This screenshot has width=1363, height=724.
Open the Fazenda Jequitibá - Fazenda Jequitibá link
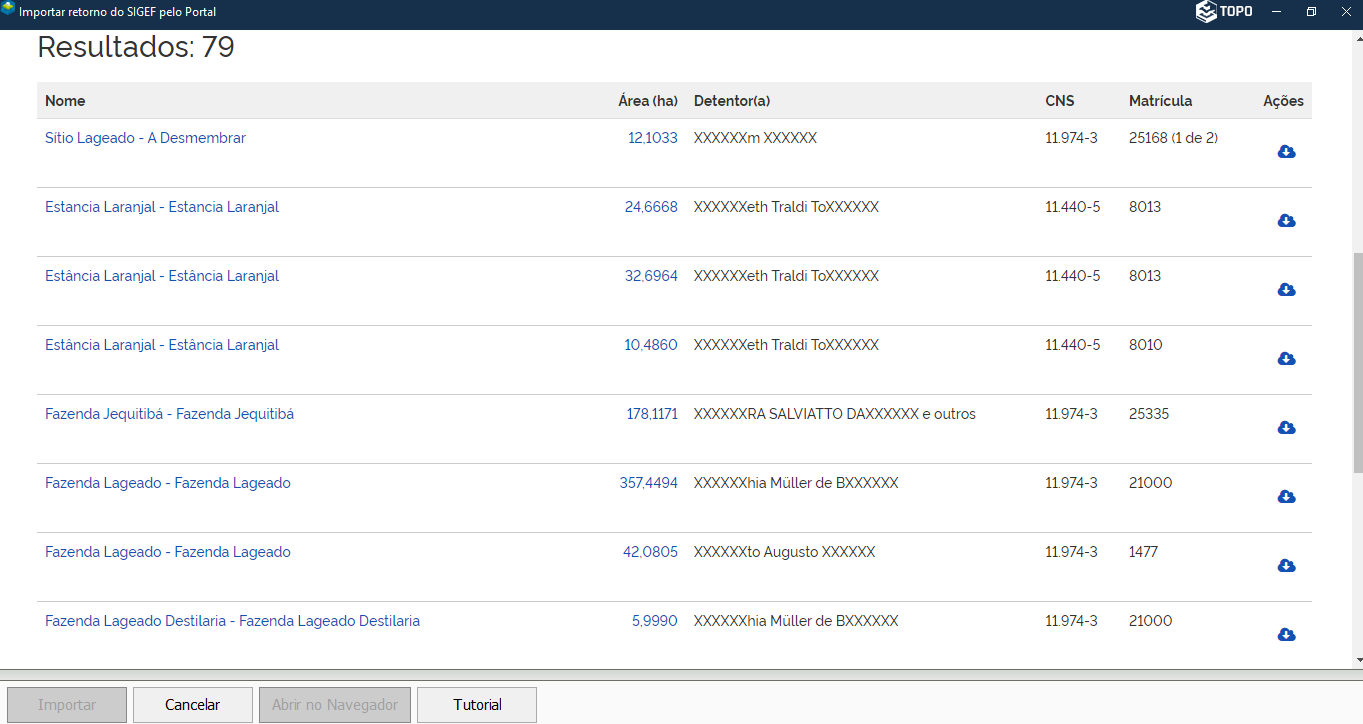click(x=169, y=414)
